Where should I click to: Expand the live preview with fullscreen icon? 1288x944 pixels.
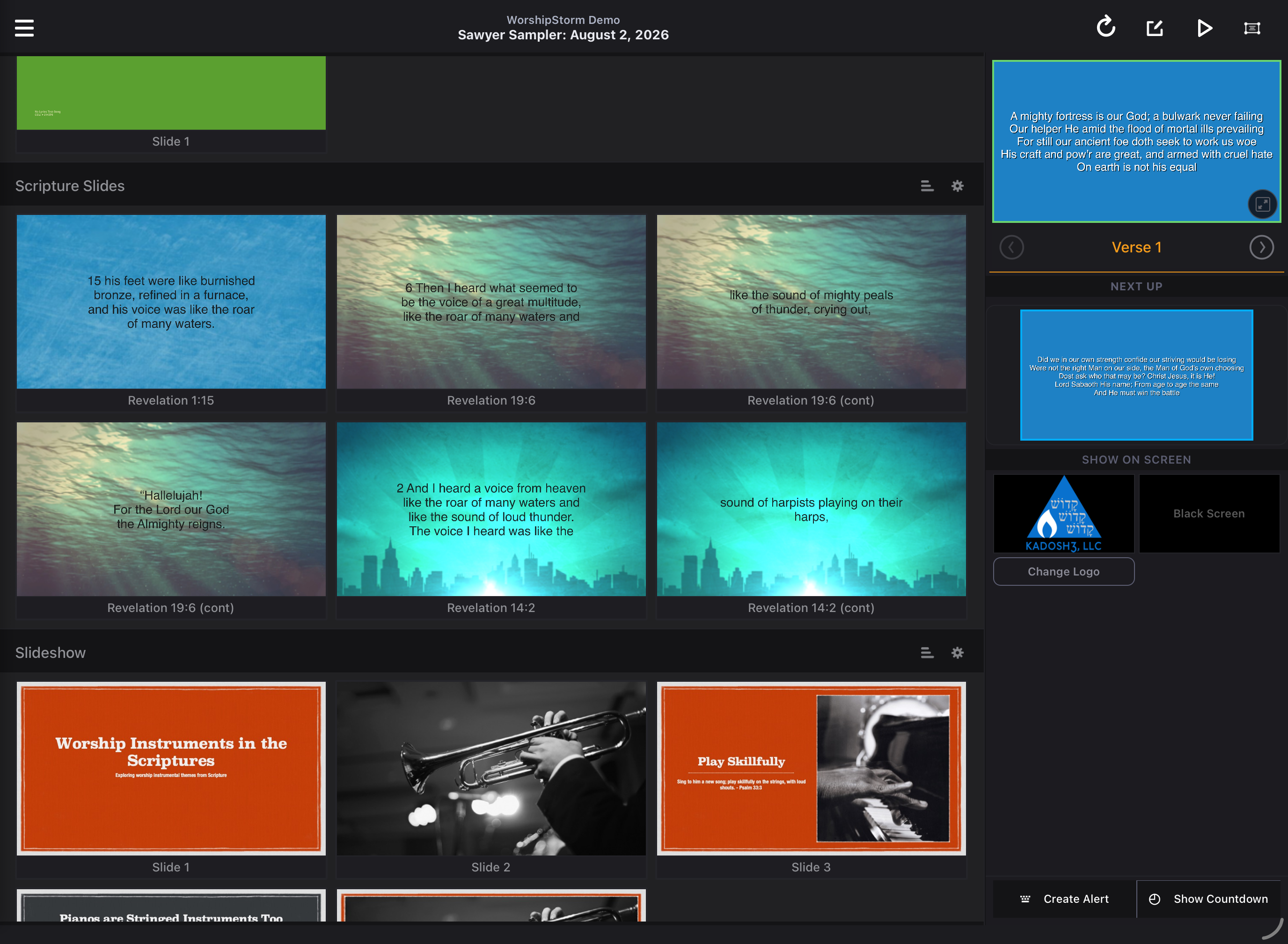tap(1262, 204)
